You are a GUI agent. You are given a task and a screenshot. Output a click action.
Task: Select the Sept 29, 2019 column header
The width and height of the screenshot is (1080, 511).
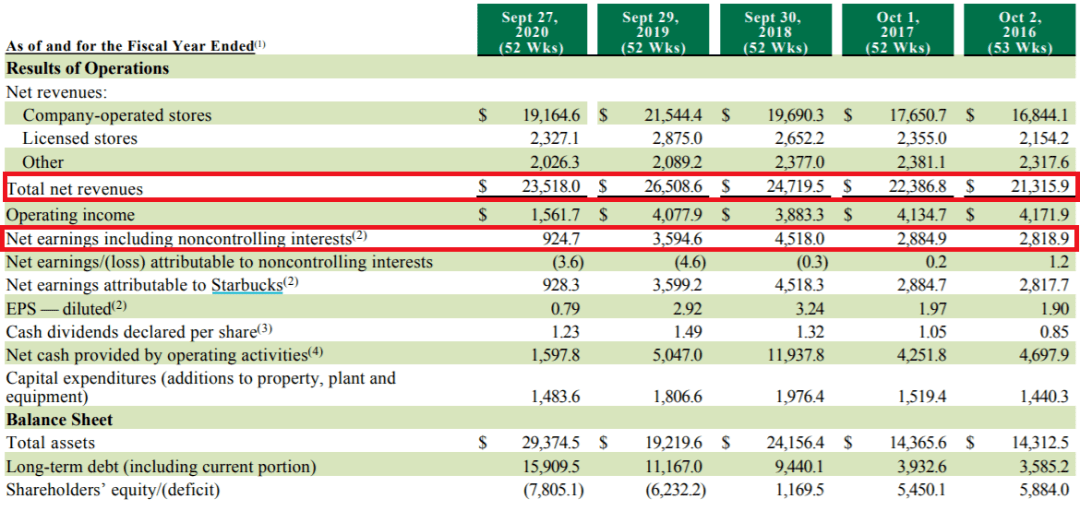pos(651,32)
